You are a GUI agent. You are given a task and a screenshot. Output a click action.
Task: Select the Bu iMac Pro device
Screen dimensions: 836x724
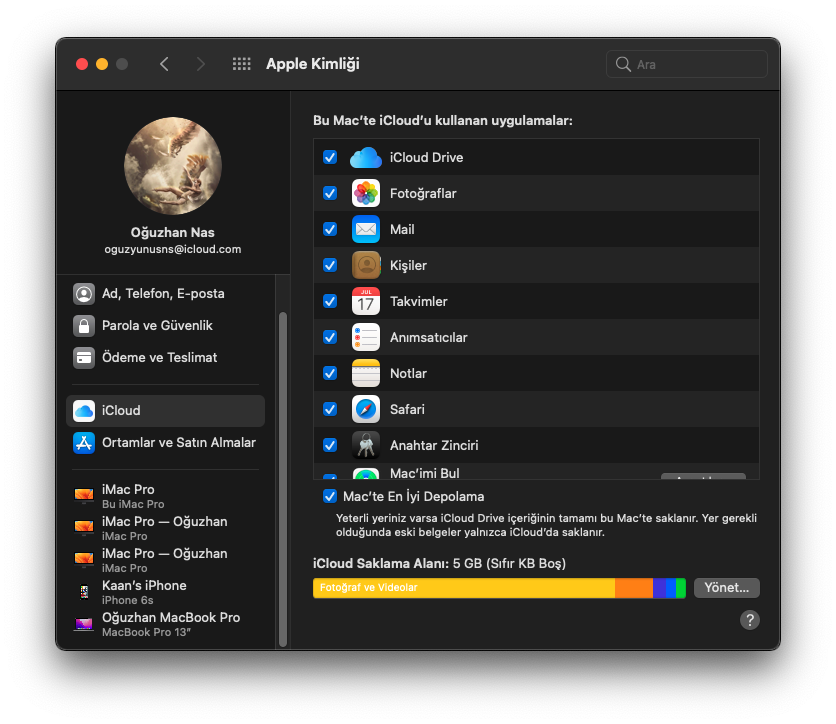point(165,496)
